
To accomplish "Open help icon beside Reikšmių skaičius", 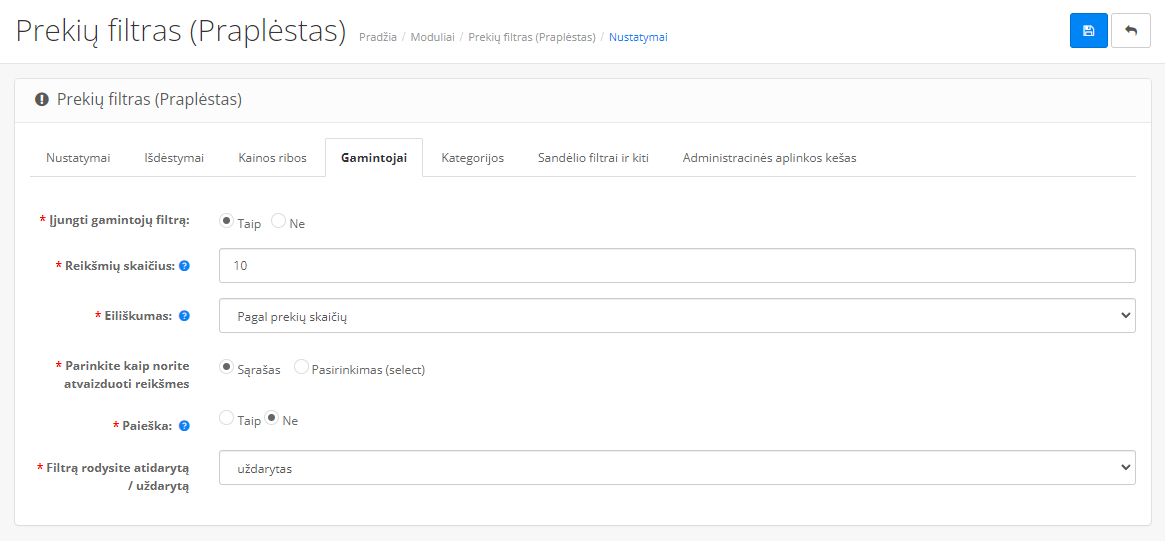I will [184, 265].
